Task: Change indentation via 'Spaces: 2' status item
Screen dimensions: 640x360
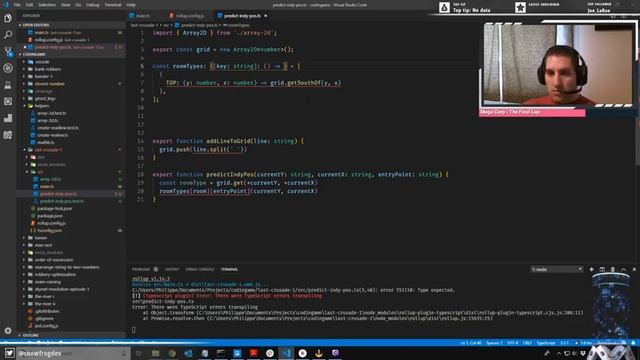Action: click(494, 343)
